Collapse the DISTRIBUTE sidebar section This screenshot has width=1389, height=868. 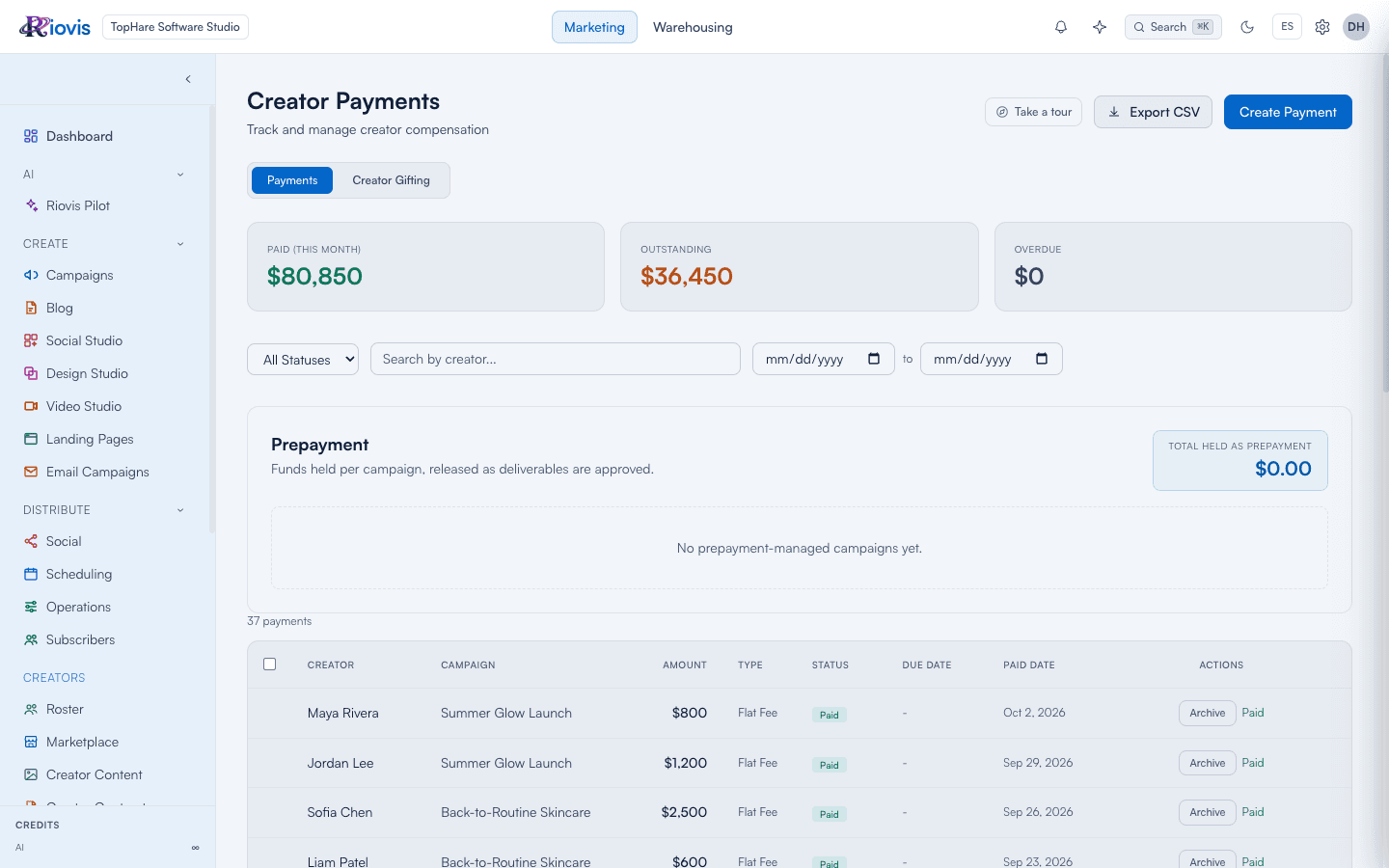click(180, 510)
